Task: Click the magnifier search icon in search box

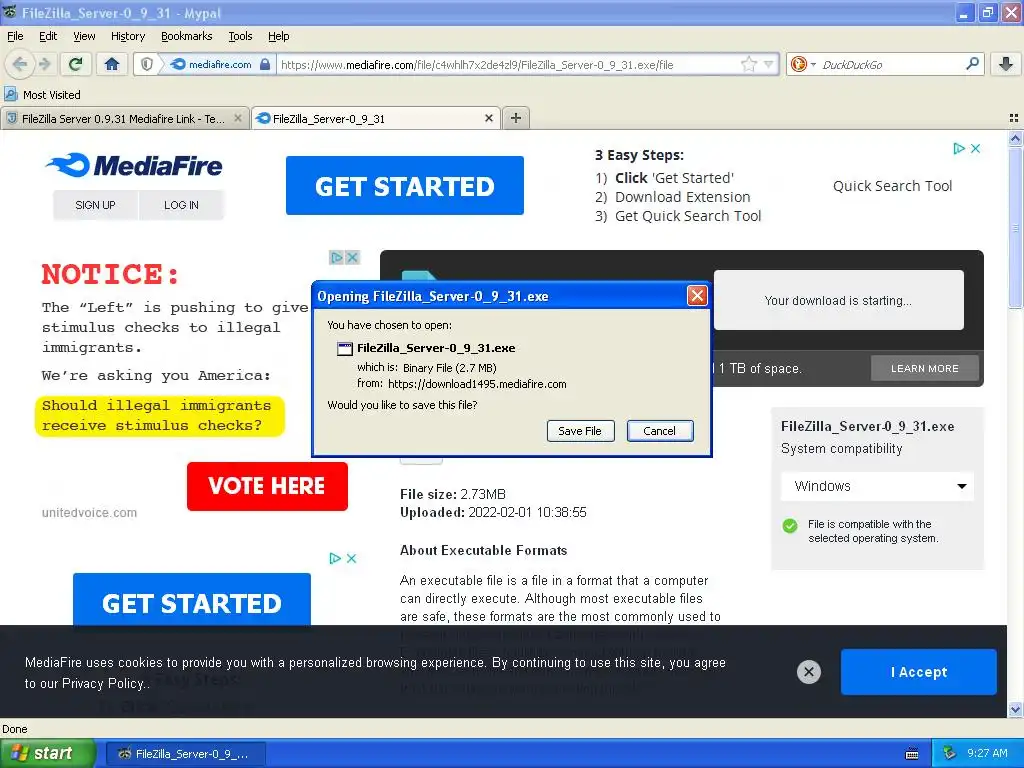Action: point(972,63)
